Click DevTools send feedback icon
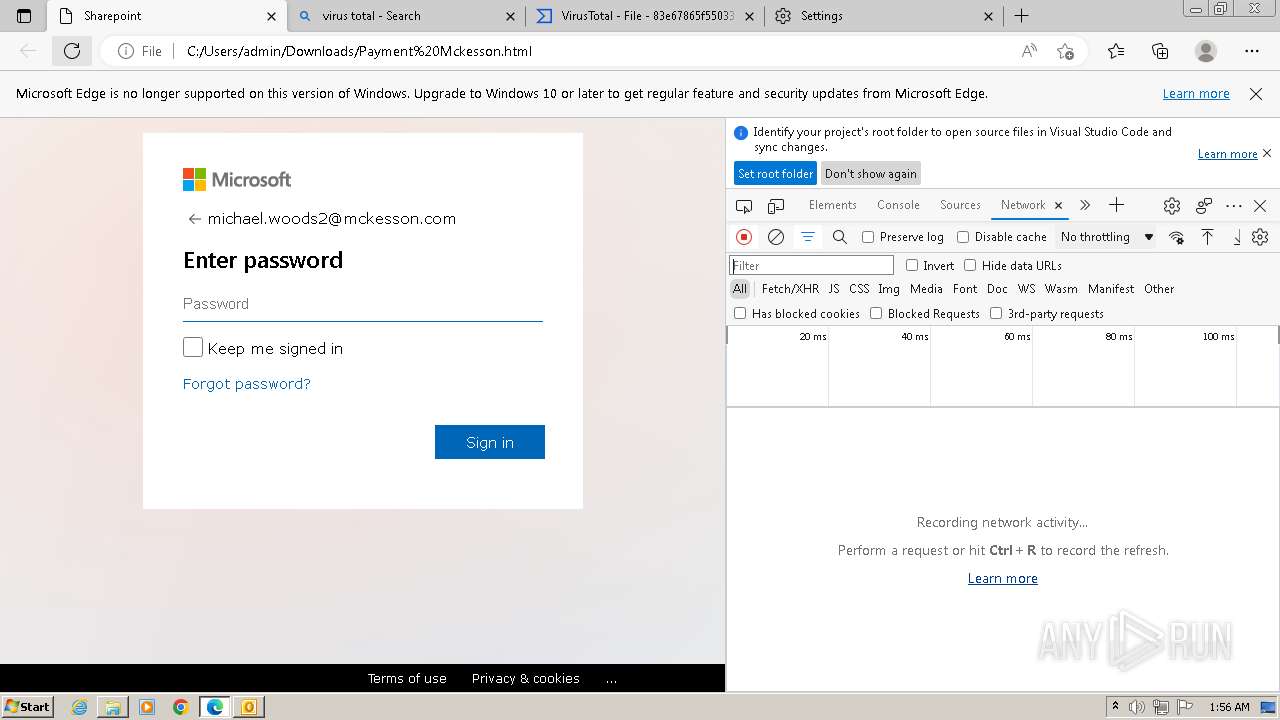1280x720 pixels. coord(1204,206)
